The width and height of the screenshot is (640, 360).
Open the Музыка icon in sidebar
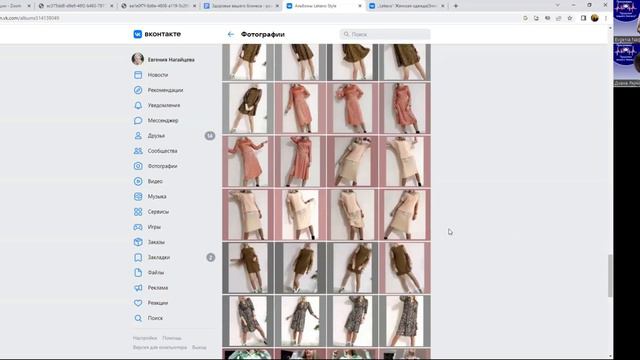click(138, 196)
